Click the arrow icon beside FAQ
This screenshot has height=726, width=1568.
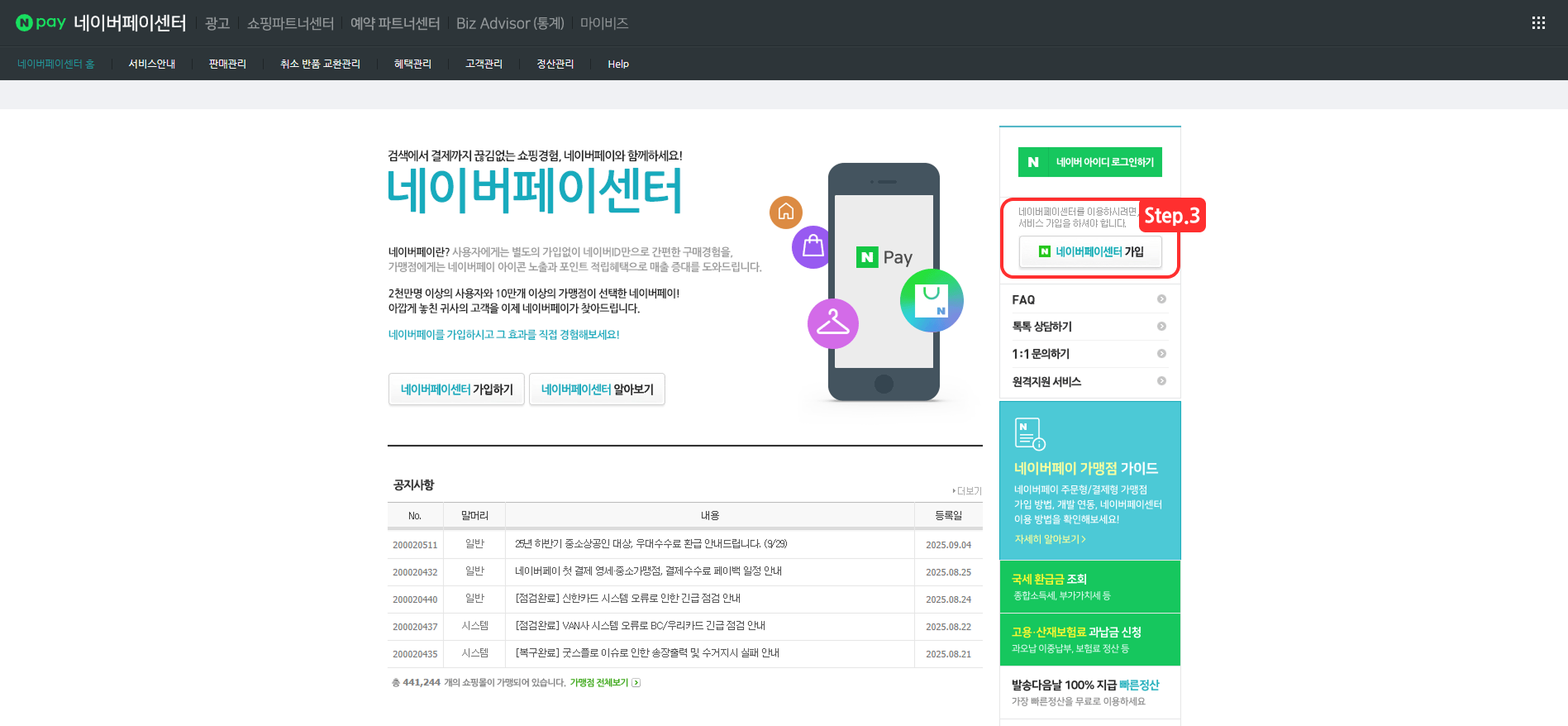(1161, 299)
